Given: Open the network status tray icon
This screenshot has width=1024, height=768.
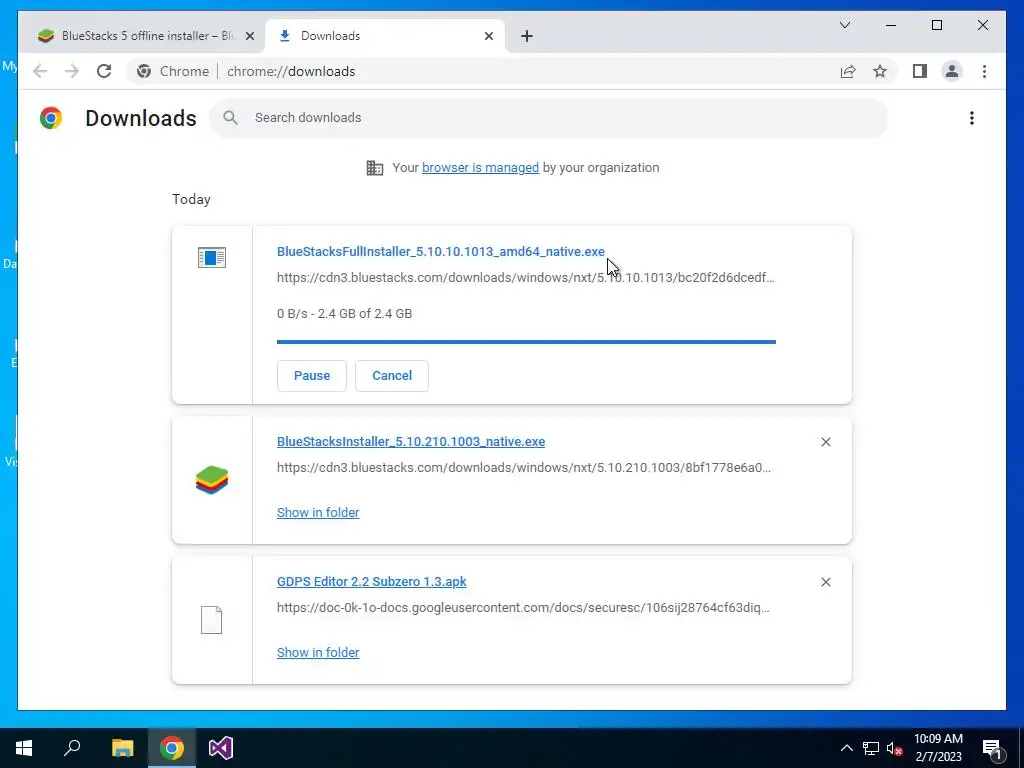Looking at the screenshot, I should [871, 748].
